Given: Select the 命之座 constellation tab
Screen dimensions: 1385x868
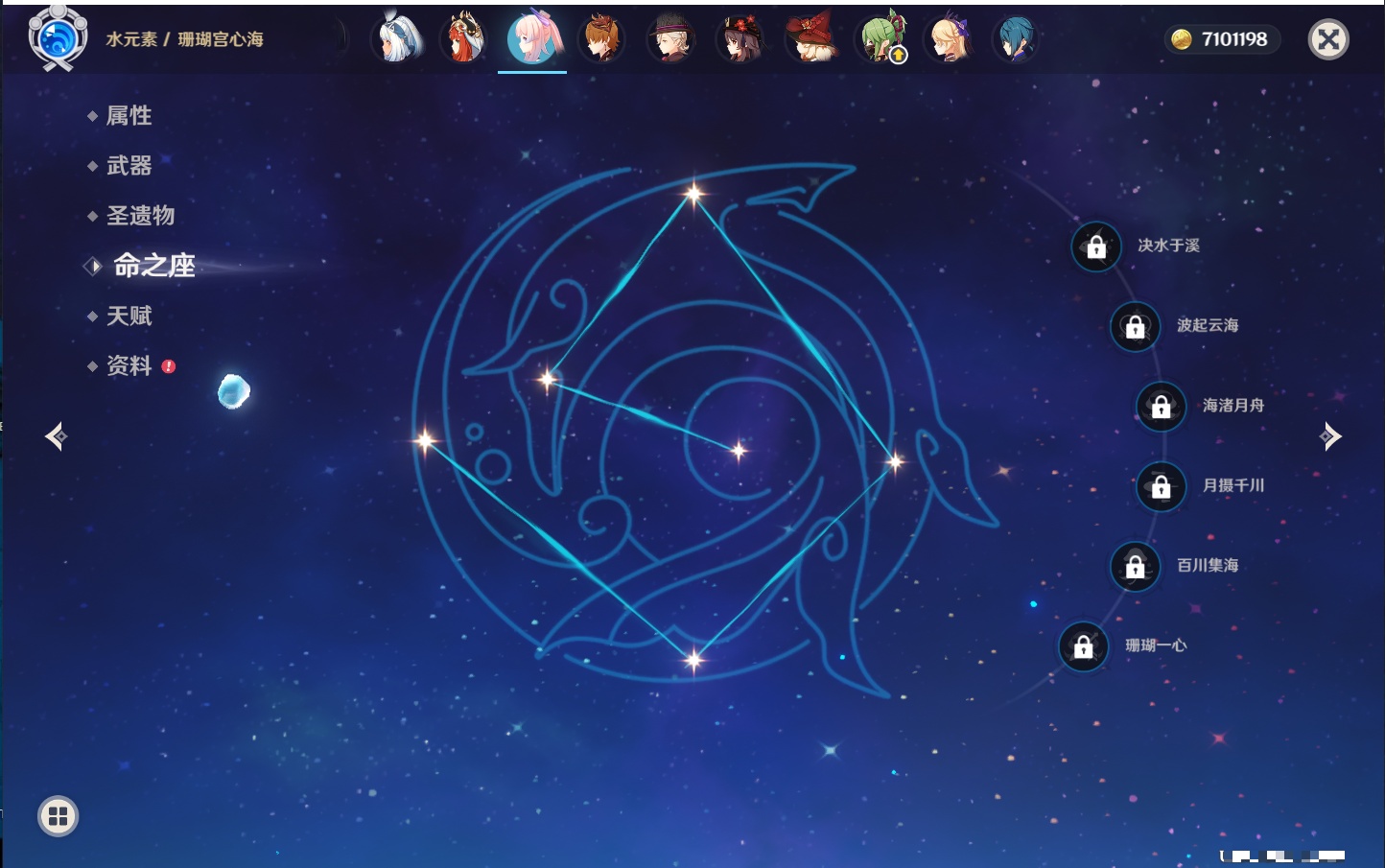Looking at the screenshot, I should 153,266.
